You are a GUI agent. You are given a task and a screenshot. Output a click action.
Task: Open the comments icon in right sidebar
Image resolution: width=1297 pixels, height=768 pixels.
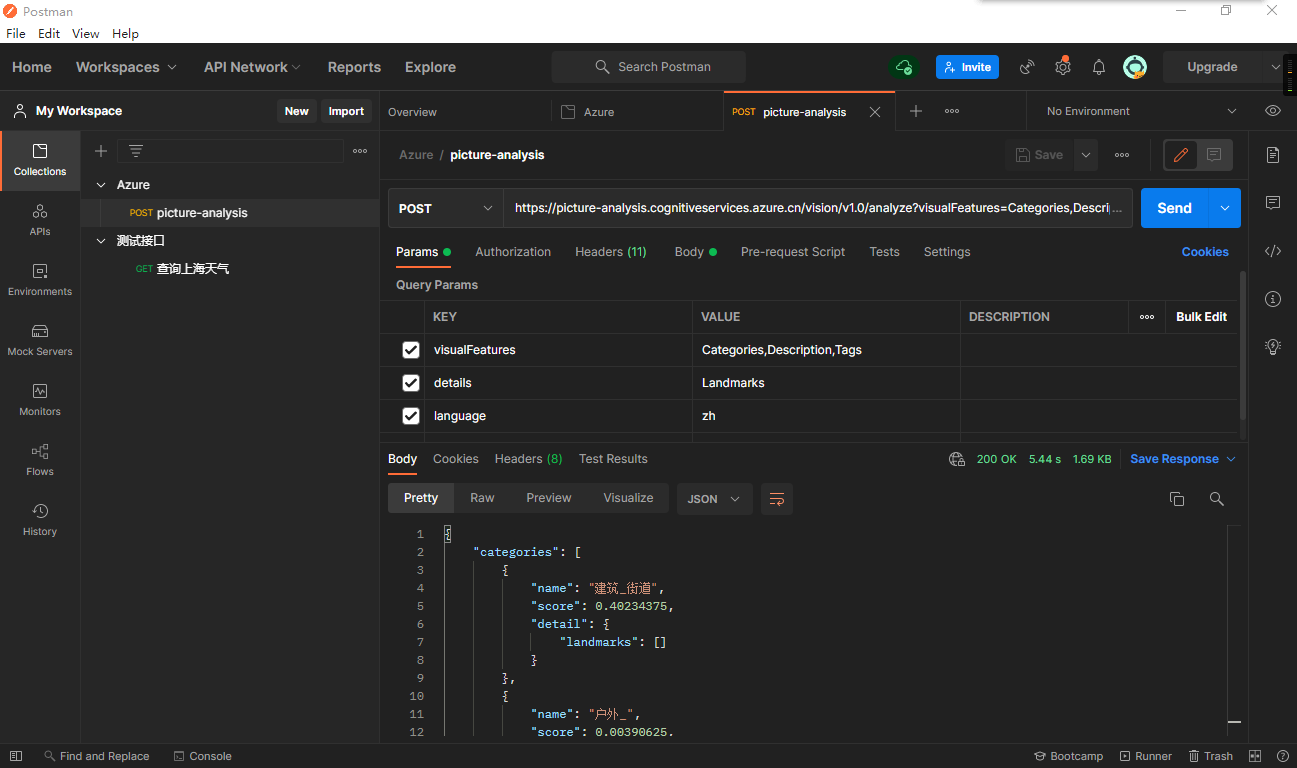tap(1273, 203)
